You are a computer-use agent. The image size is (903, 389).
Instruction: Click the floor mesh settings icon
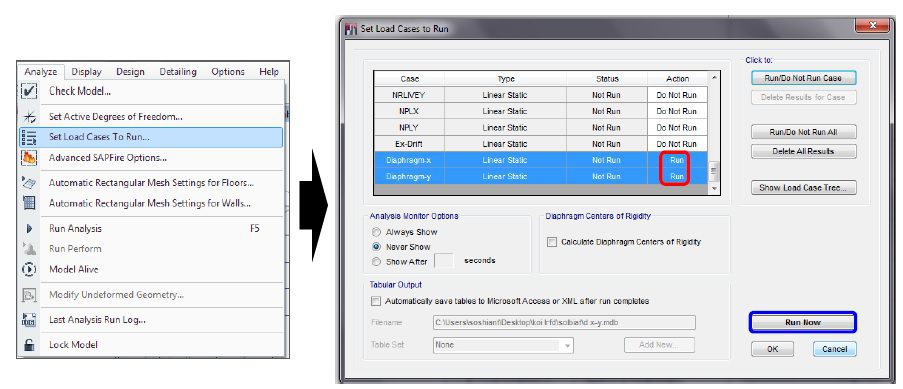[29, 183]
